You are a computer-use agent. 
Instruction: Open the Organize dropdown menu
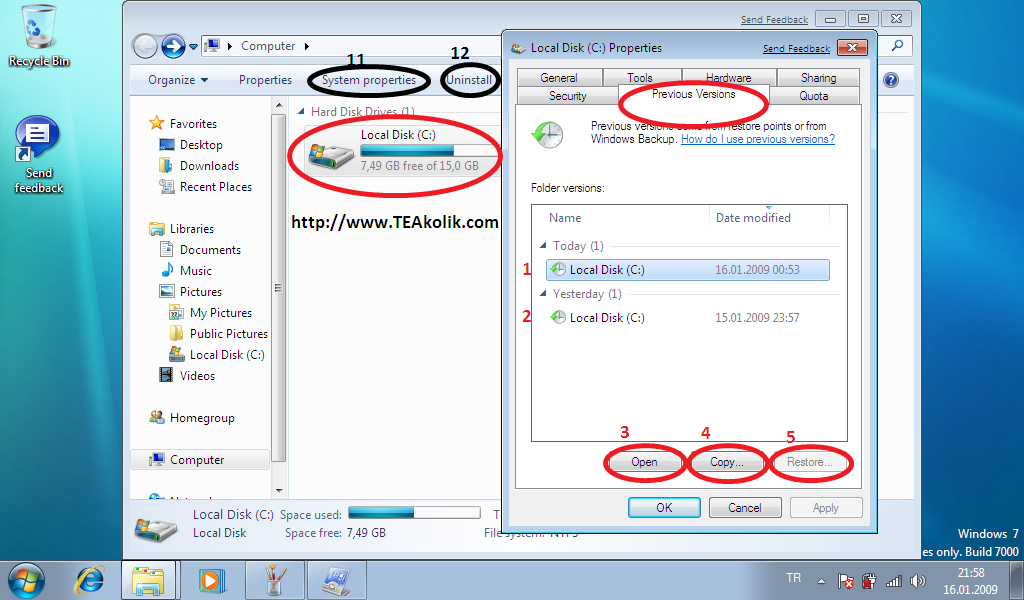pos(178,80)
